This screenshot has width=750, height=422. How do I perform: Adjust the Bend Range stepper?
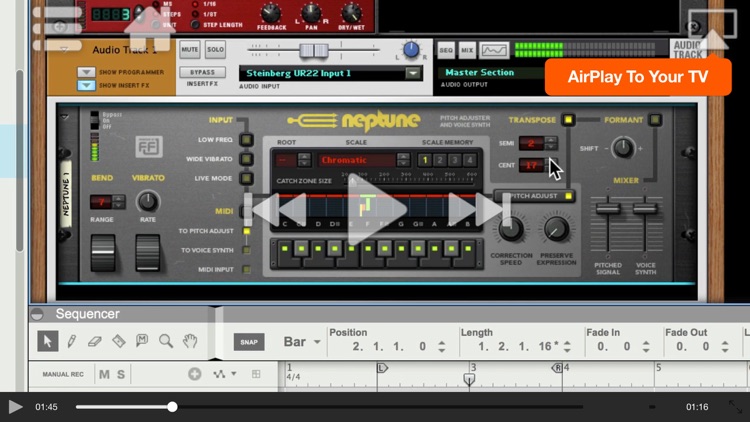[119, 202]
